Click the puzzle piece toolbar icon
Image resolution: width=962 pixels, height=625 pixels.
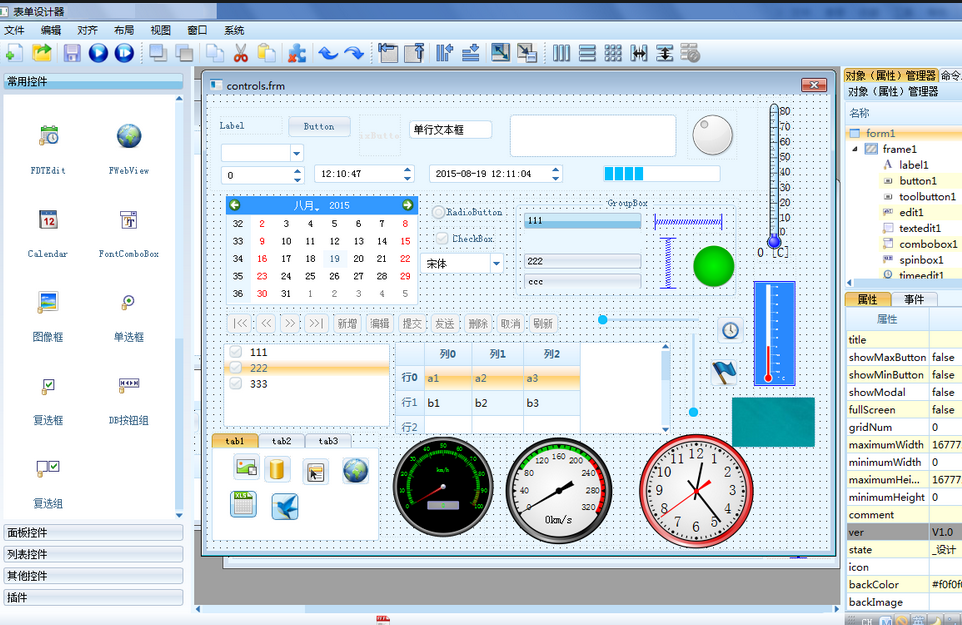pyautogui.click(x=297, y=53)
